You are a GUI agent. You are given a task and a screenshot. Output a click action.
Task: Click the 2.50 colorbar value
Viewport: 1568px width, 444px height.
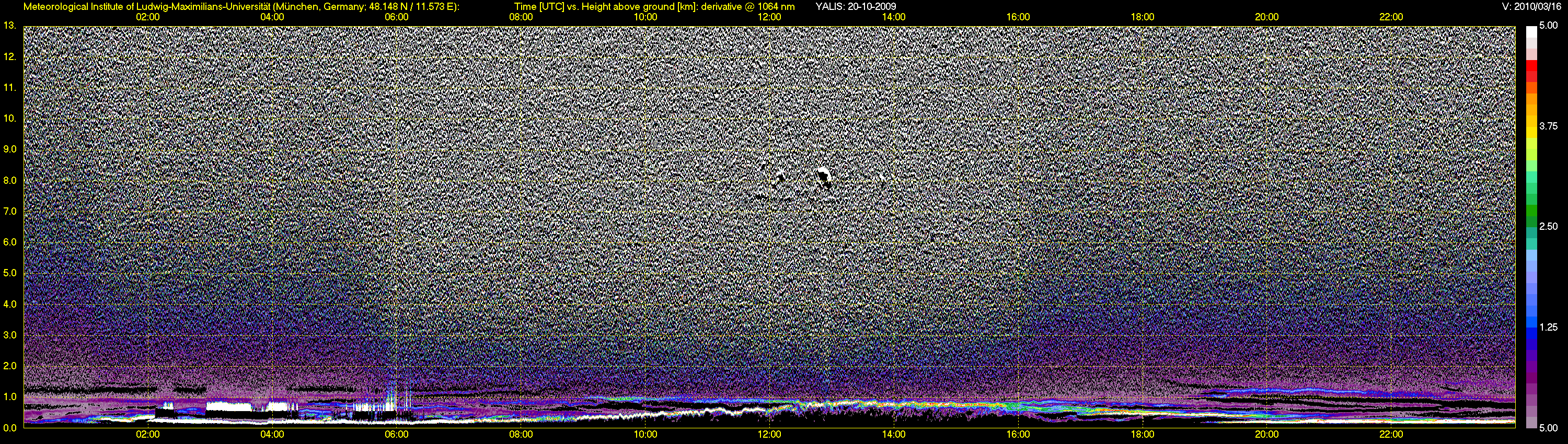click(1549, 226)
